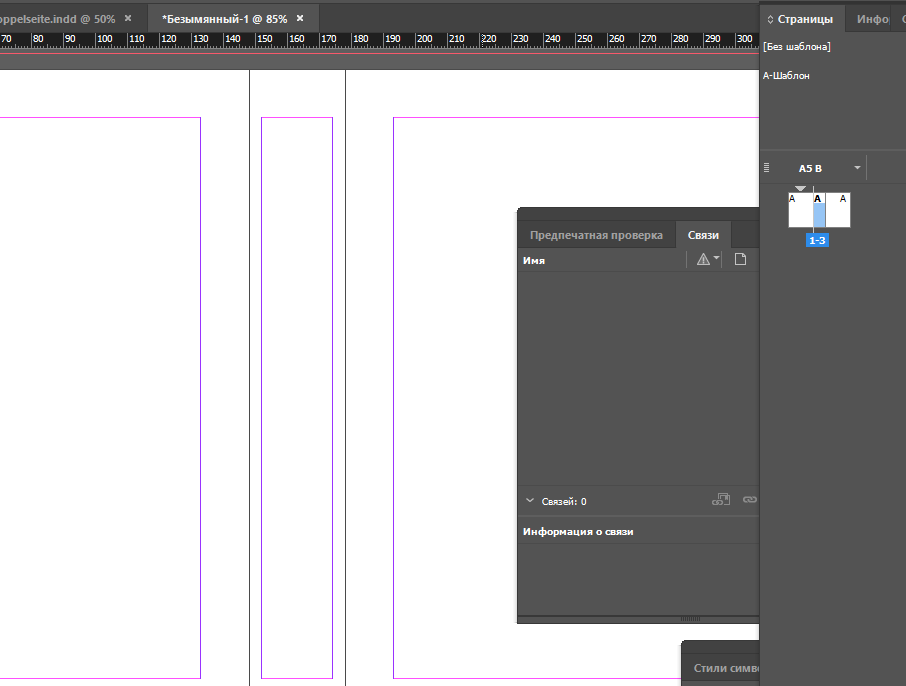Viewport: 906px width, 686px height.
Task: Collapse the Страницы panel using its arrows
Action: pyautogui.click(x=770, y=19)
